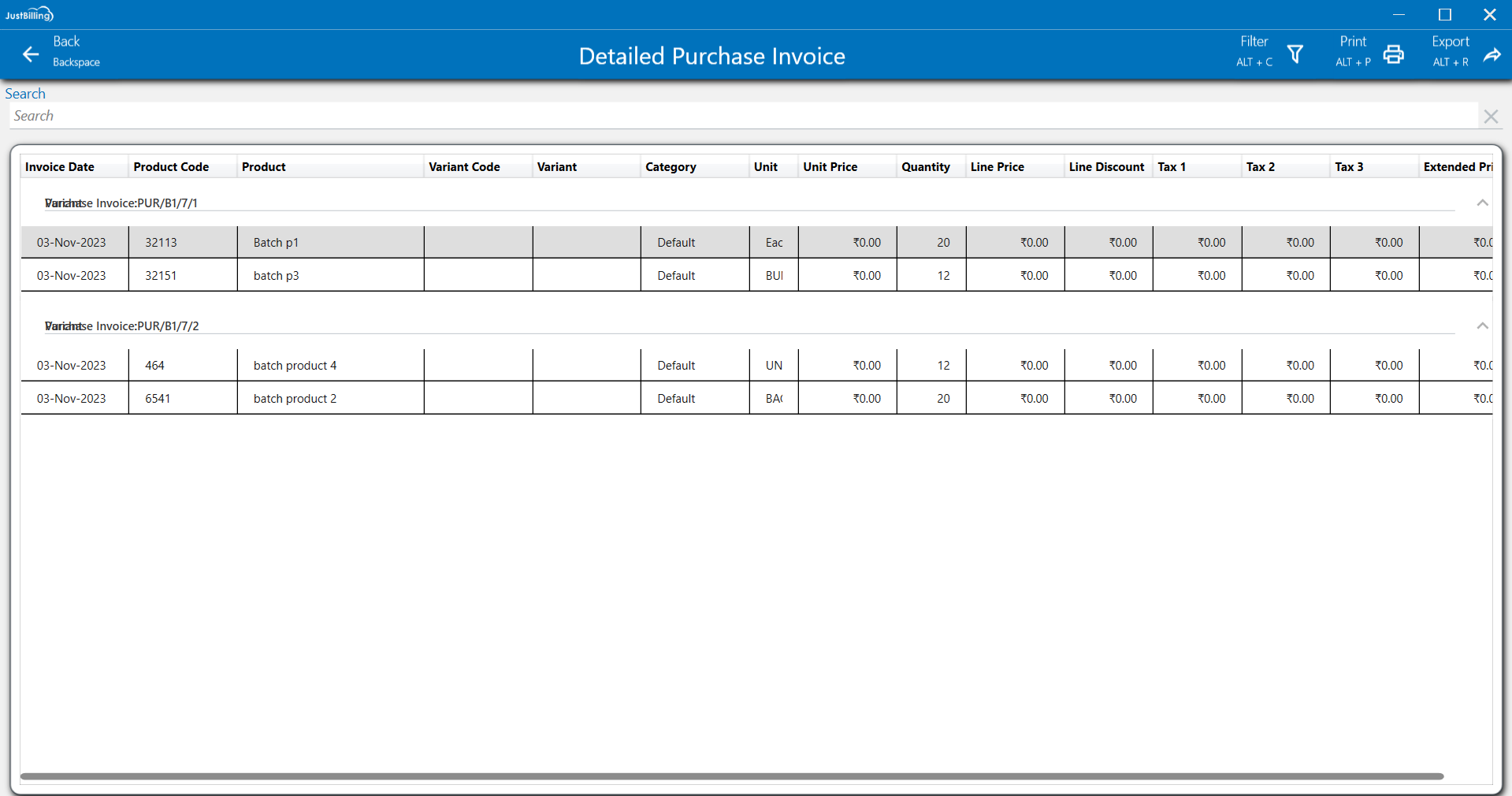
Task: Click the Line Discount column header
Action: point(1106,167)
